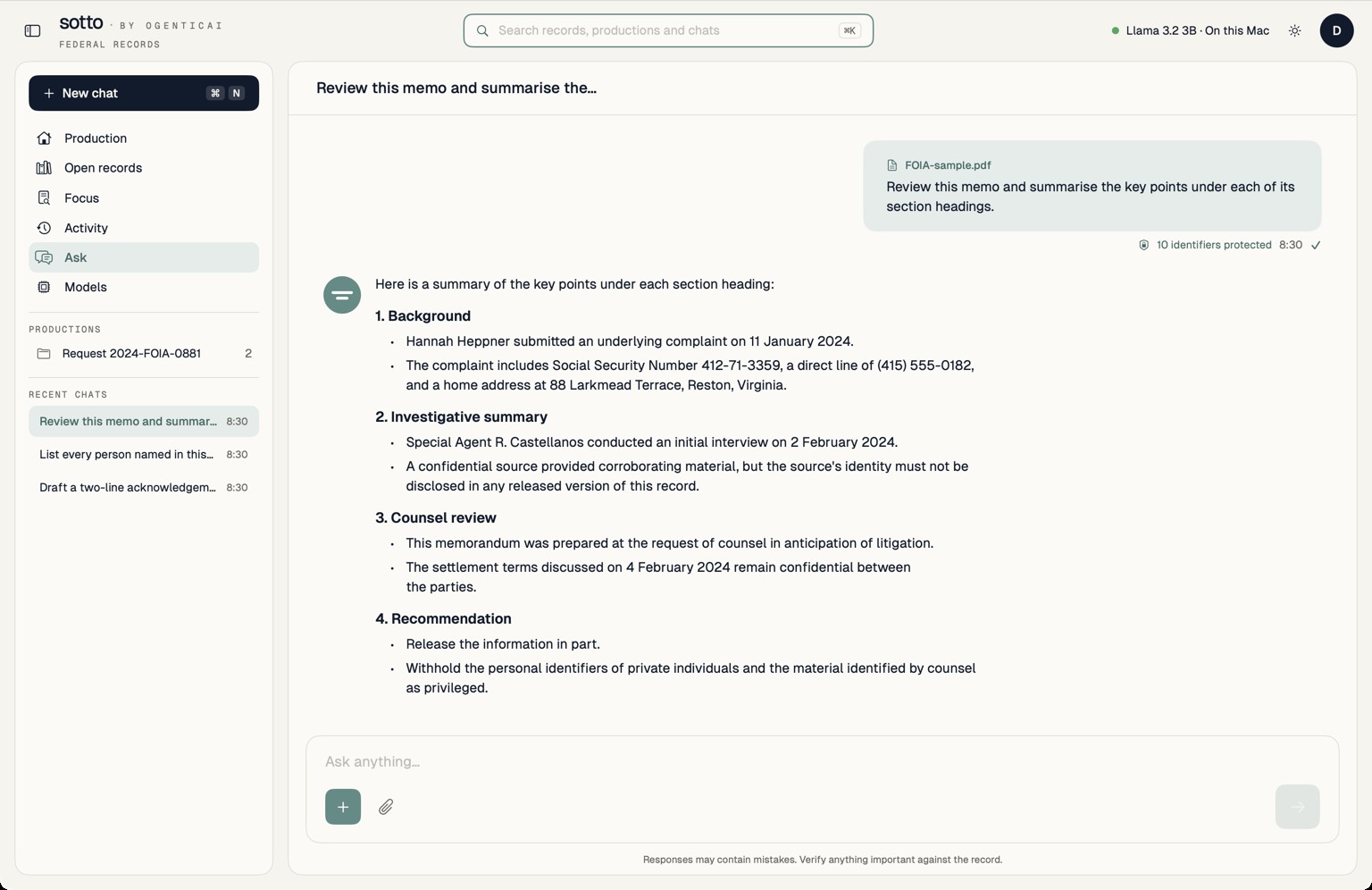Open Production in the sidebar
Viewport: 1372px width, 890px height.
tap(144, 139)
